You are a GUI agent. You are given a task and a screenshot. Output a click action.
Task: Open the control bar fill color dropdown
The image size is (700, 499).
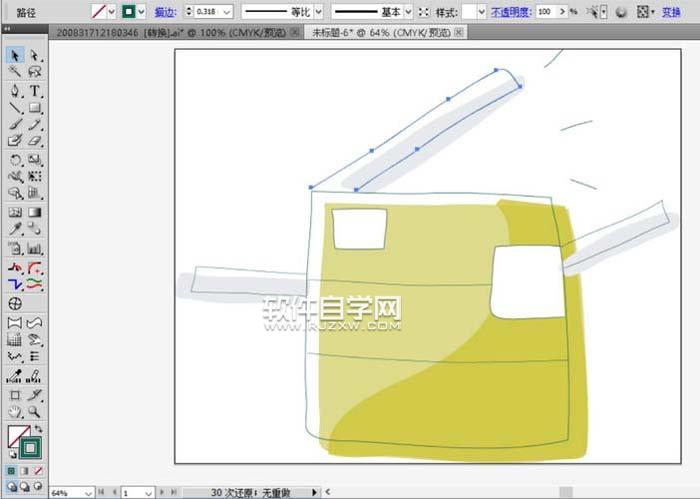coord(112,12)
